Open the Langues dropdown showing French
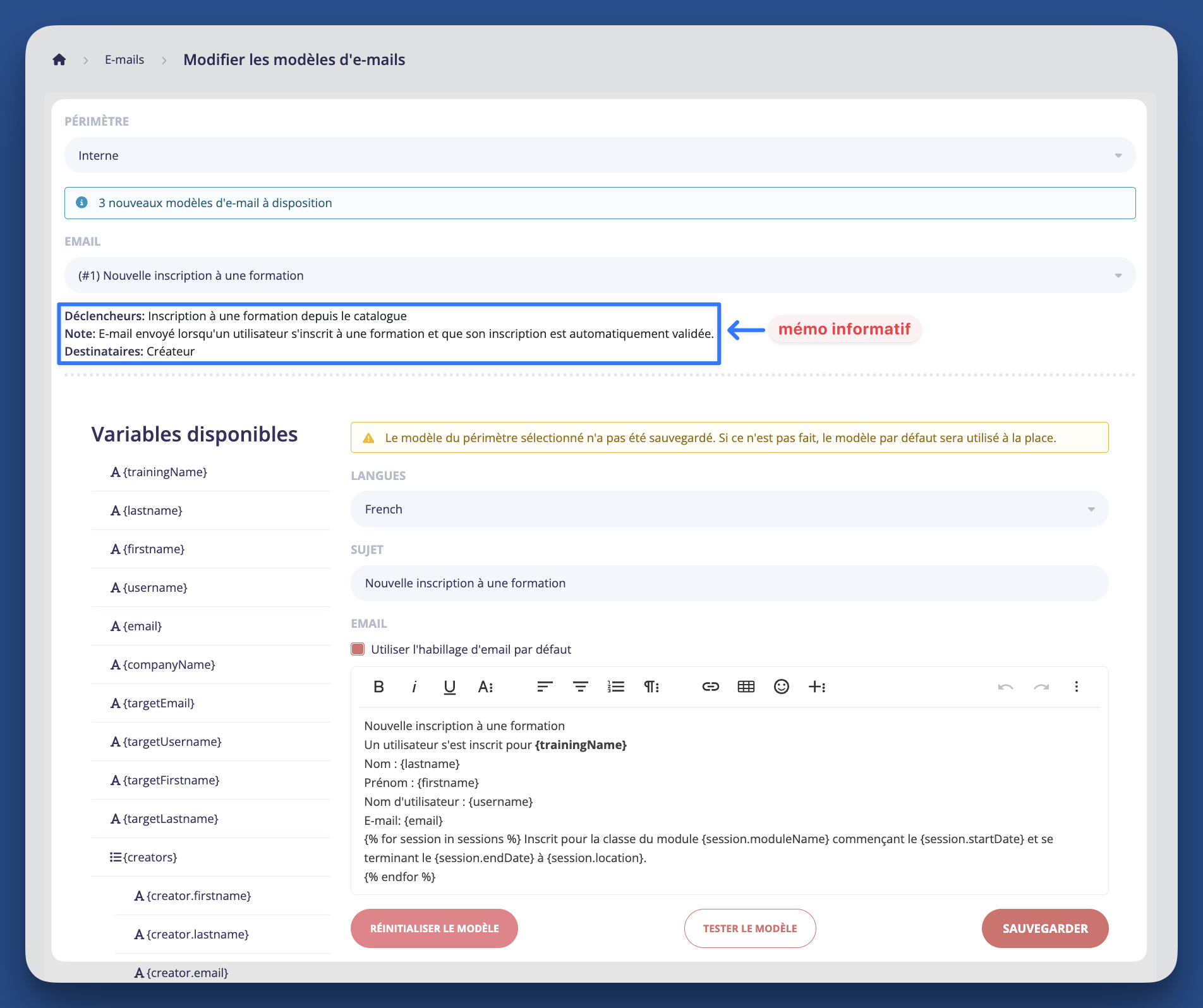Image resolution: width=1203 pixels, height=1008 pixels. click(729, 509)
